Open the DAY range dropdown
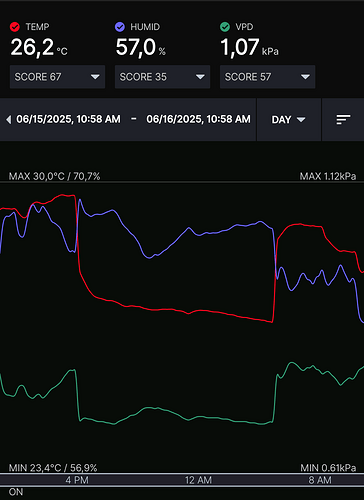 [x=288, y=119]
